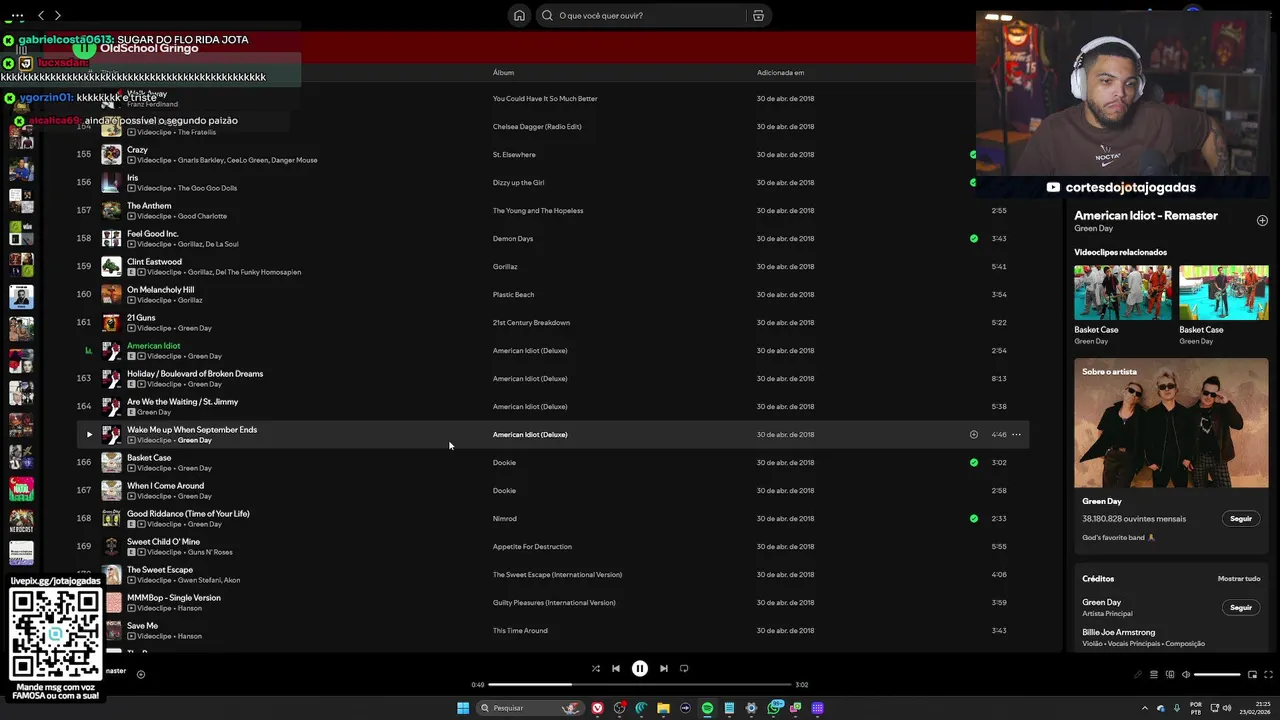Image resolution: width=1280 pixels, height=720 pixels.
Task: Select the playing song American Idiot
Action: (153, 345)
